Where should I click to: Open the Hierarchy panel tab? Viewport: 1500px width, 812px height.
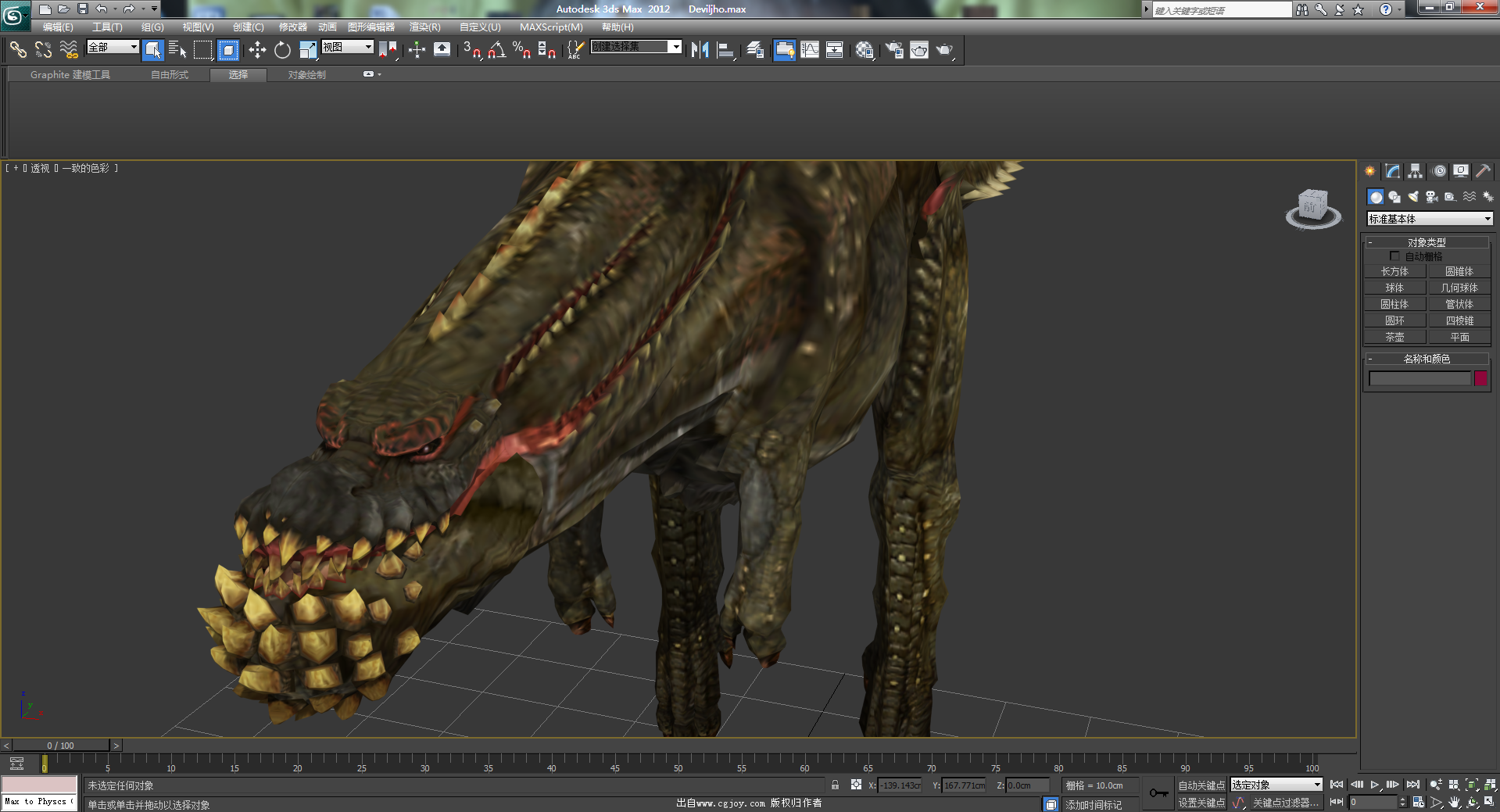coord(1415,171)
